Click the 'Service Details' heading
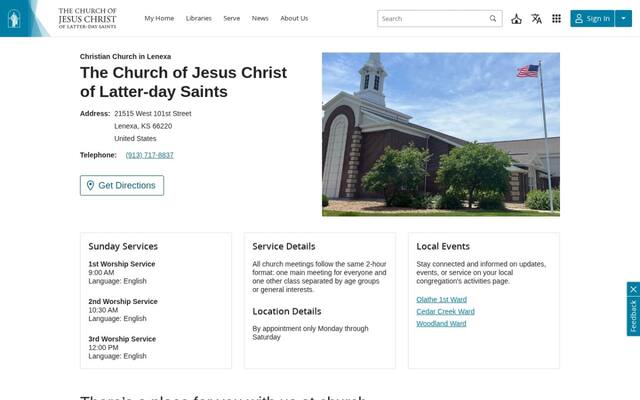This screenshot has width=640, height=400. (x=284, y=247)
